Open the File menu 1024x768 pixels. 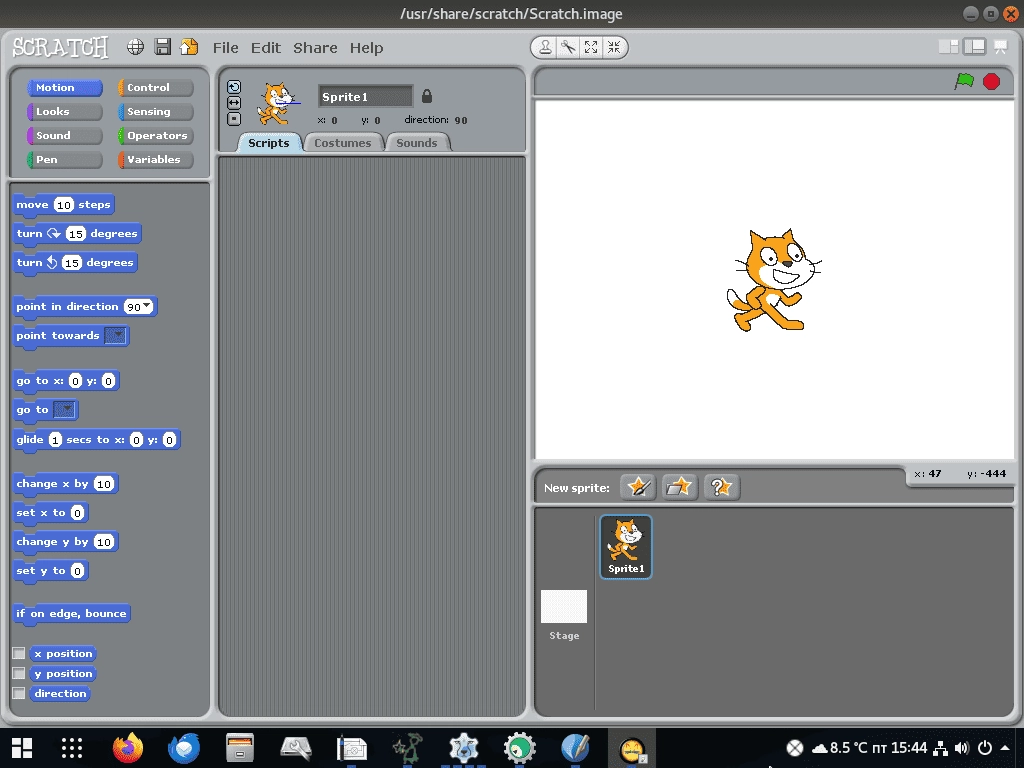pyautogui.click(x=225, y=48)
